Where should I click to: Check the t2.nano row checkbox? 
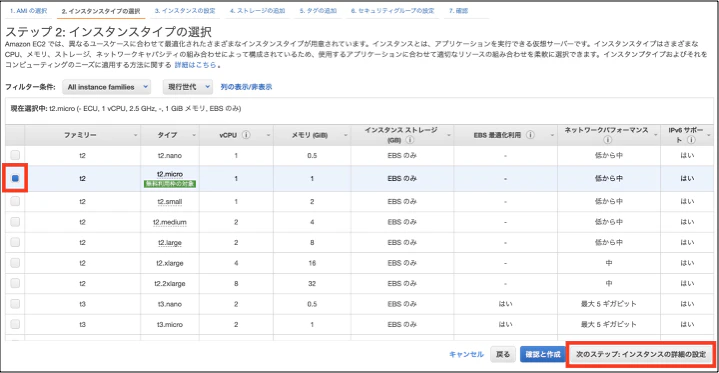click(x=15, y=155)
